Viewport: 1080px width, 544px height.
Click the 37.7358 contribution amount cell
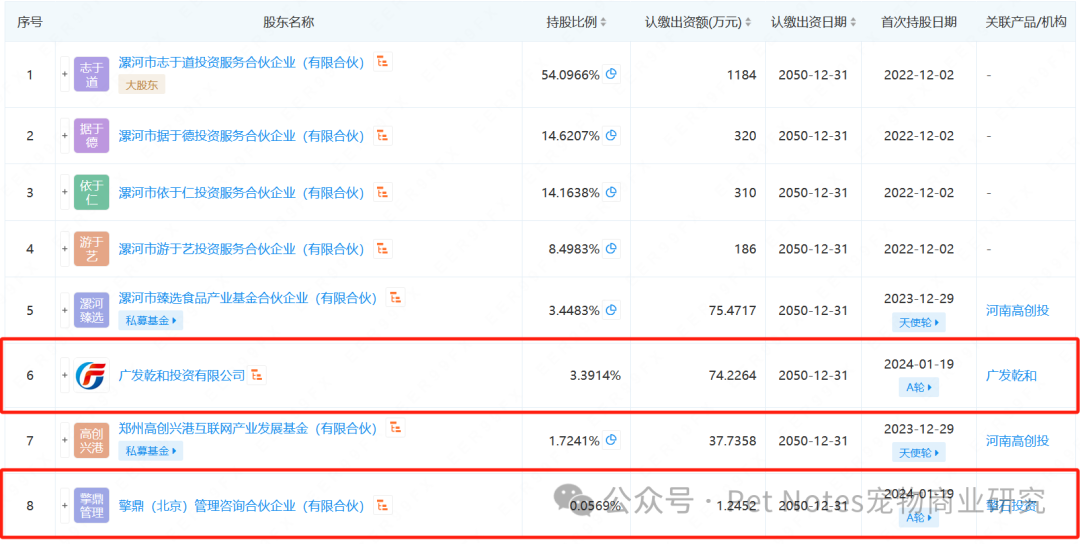(732, 441)
